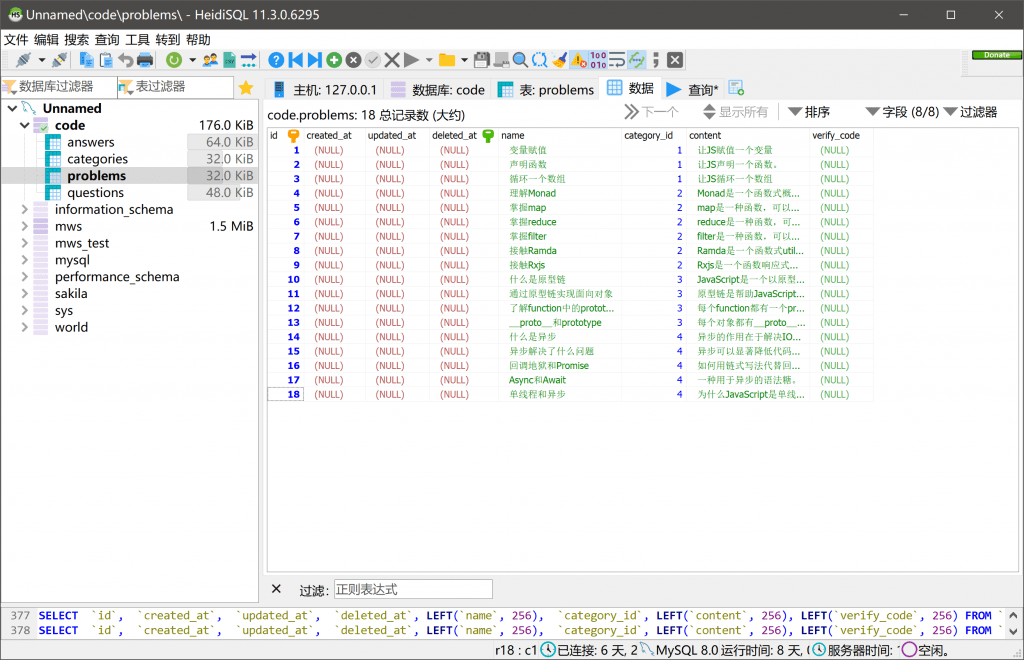Screen dimensions: 1024x660
Task: Click the semicolon delimiter icon
Action: 656,60
